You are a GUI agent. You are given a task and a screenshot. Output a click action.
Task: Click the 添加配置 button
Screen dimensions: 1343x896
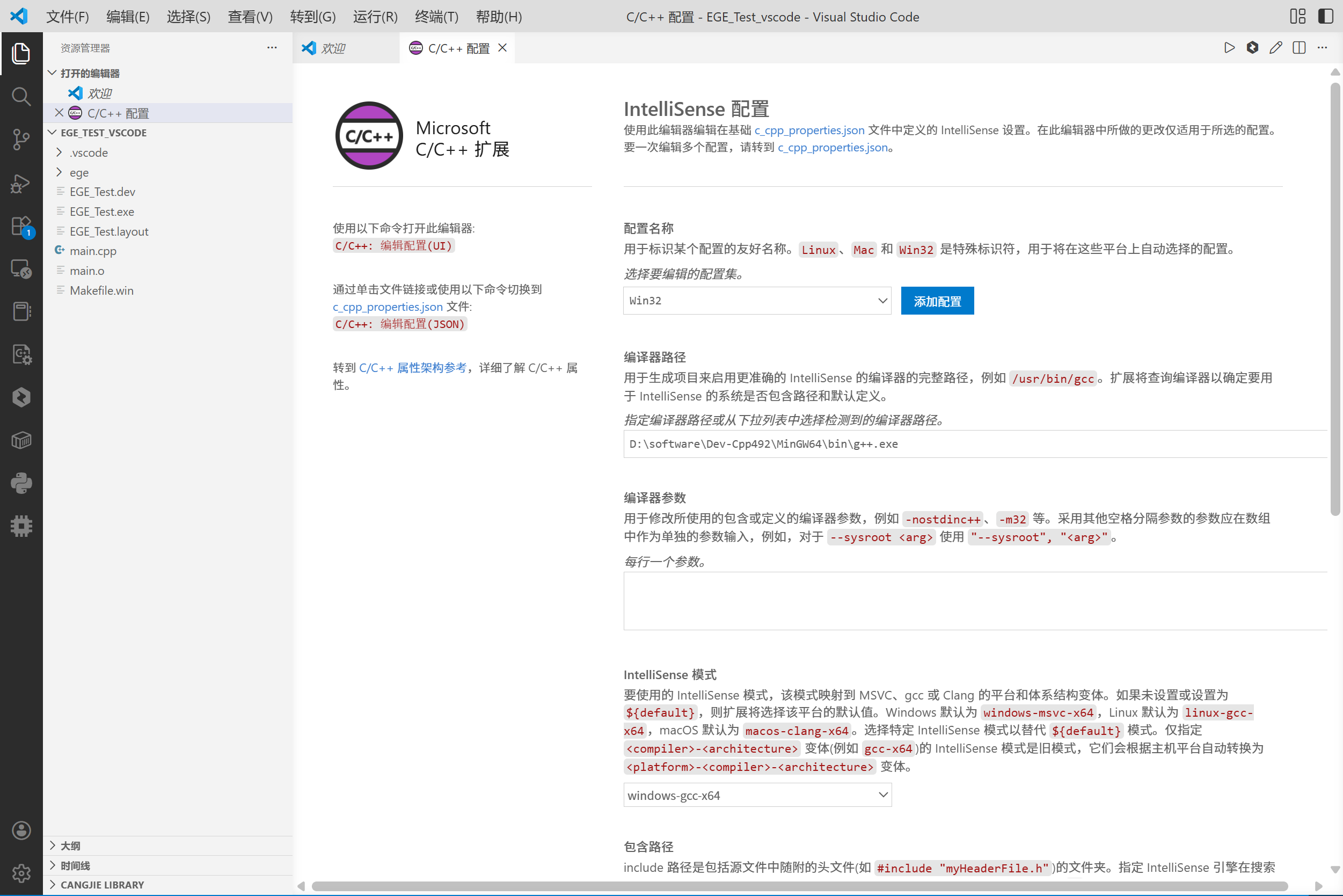tap(937, 301)
